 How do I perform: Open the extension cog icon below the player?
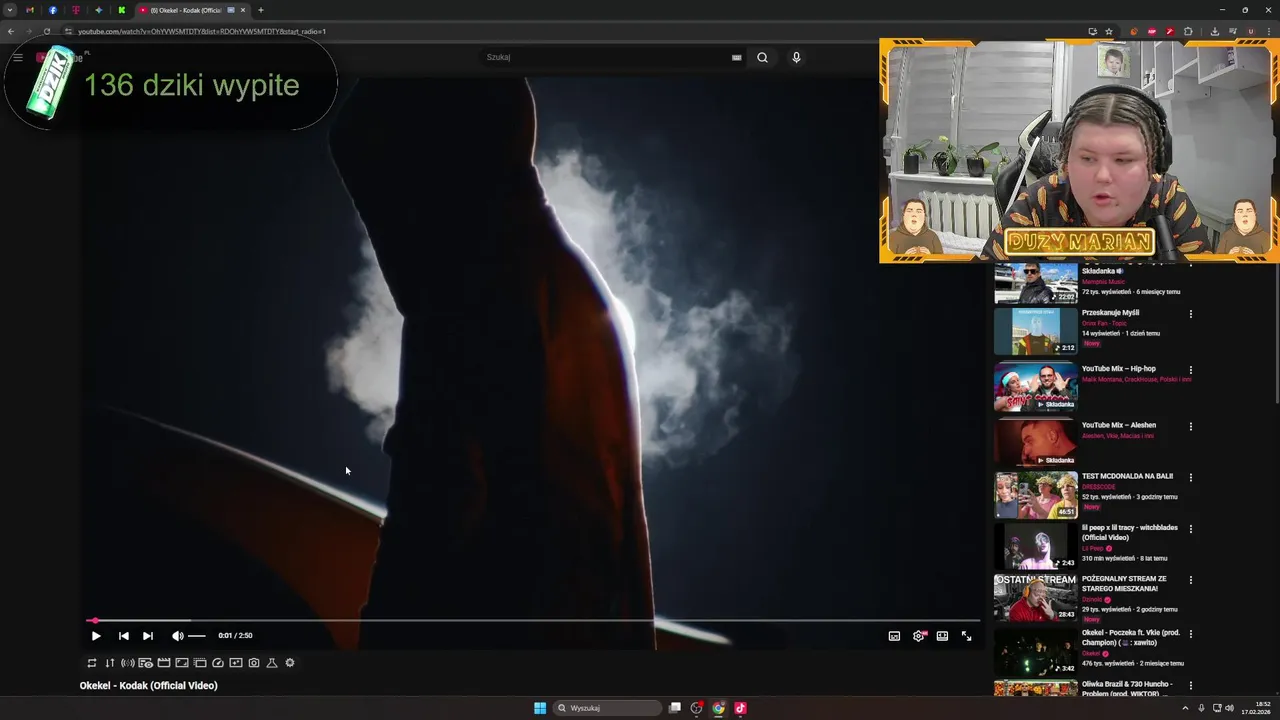(290, 663)
